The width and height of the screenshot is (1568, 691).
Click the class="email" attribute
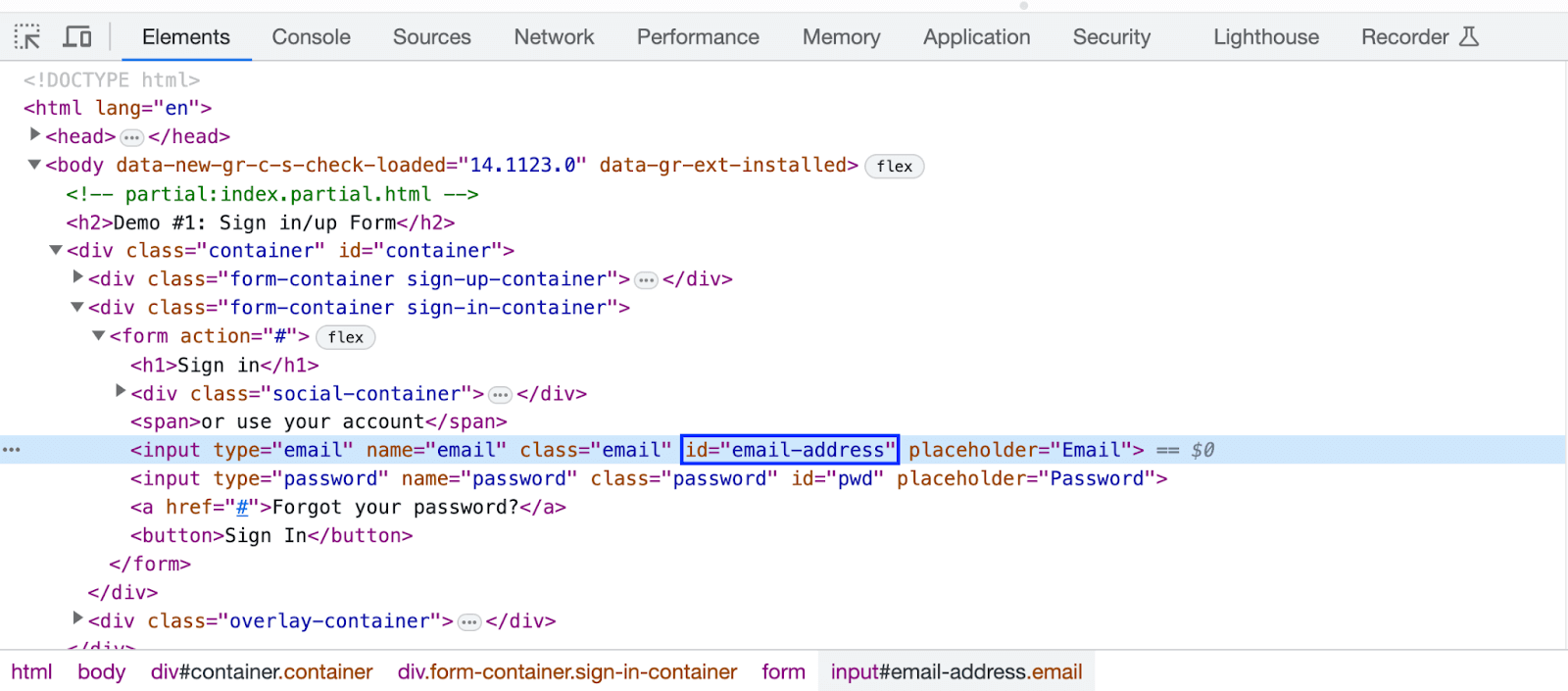[596, 451]
